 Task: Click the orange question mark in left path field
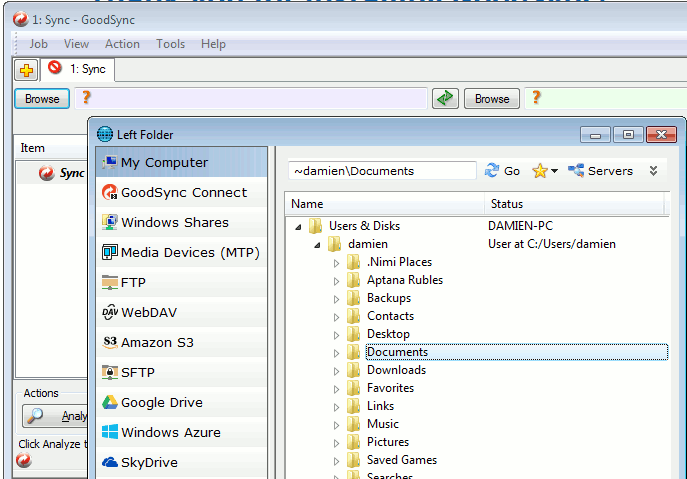click(x=86, y=97)
